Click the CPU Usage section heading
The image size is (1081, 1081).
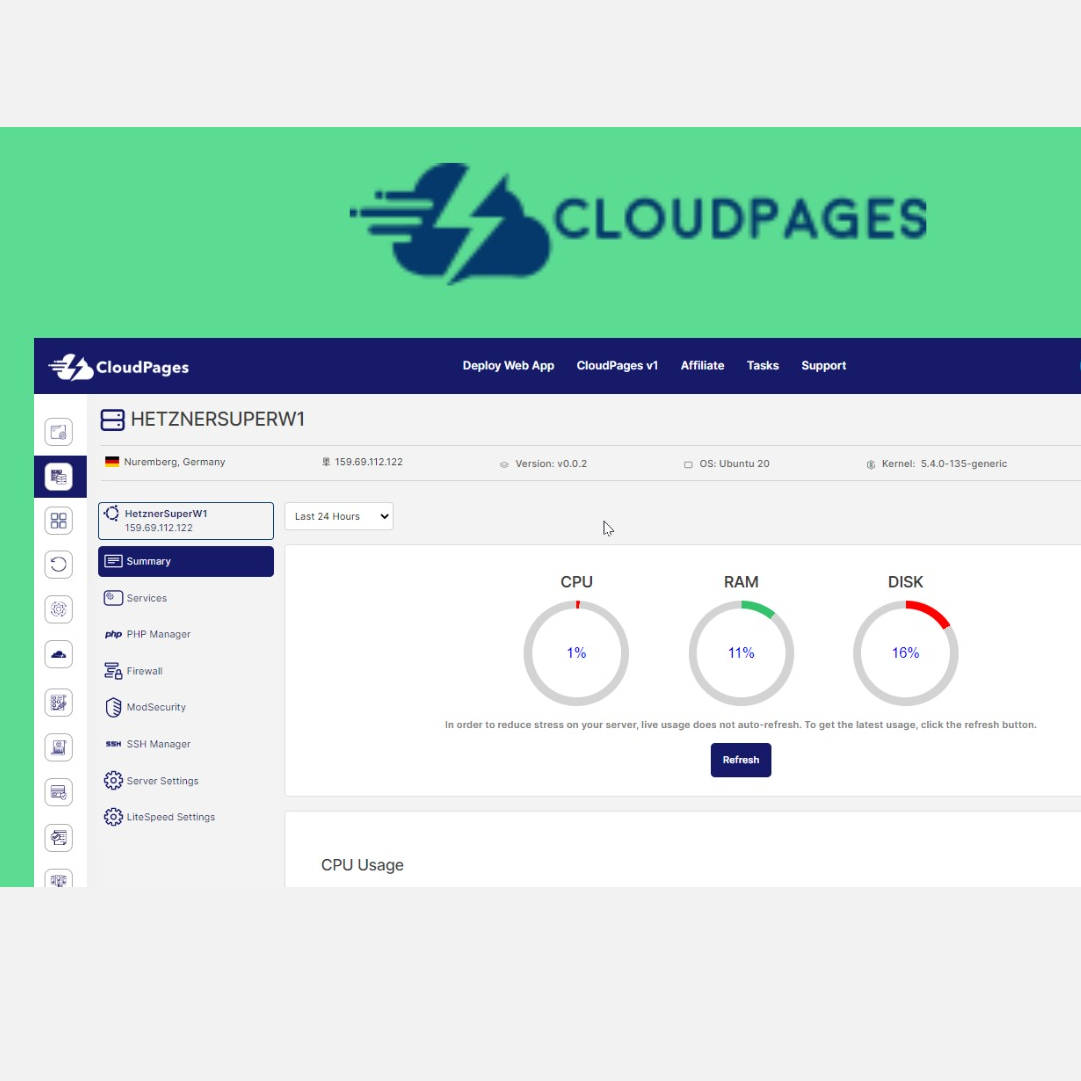(x=362, y=865)
